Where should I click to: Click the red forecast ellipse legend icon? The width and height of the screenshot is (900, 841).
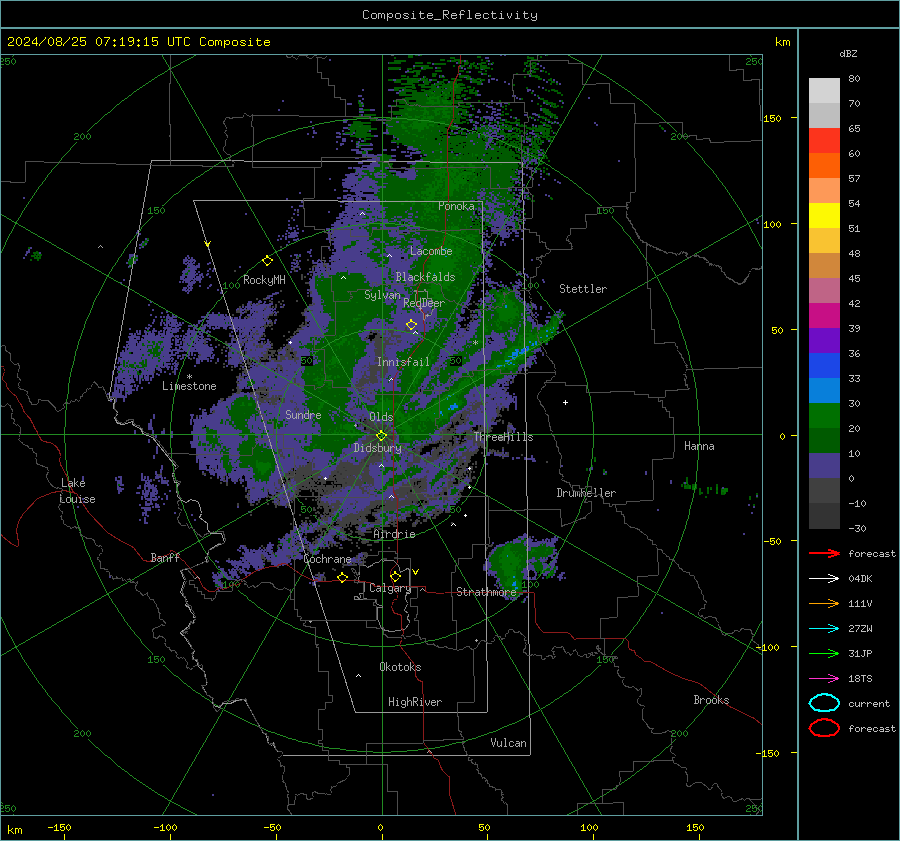pos(824,728)
